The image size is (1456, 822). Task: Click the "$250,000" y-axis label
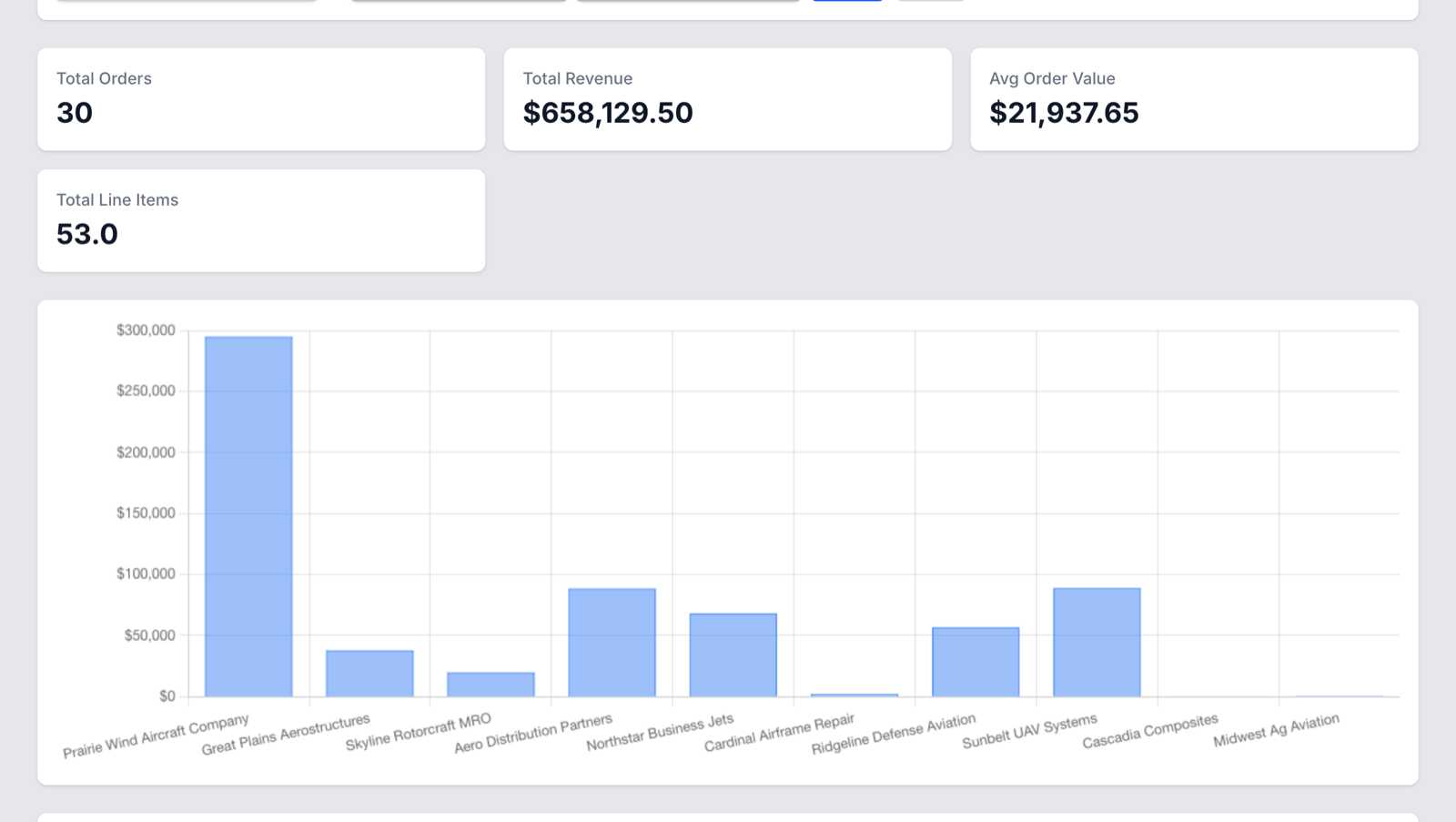[x=146, y=391]
